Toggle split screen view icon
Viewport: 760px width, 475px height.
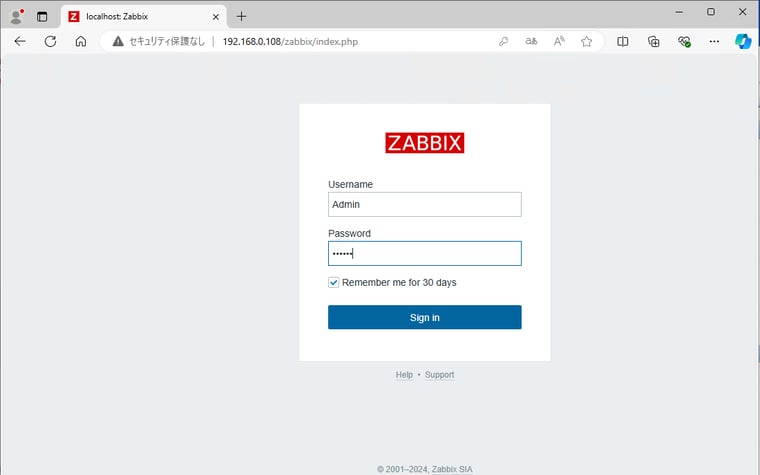click(623, 42)
